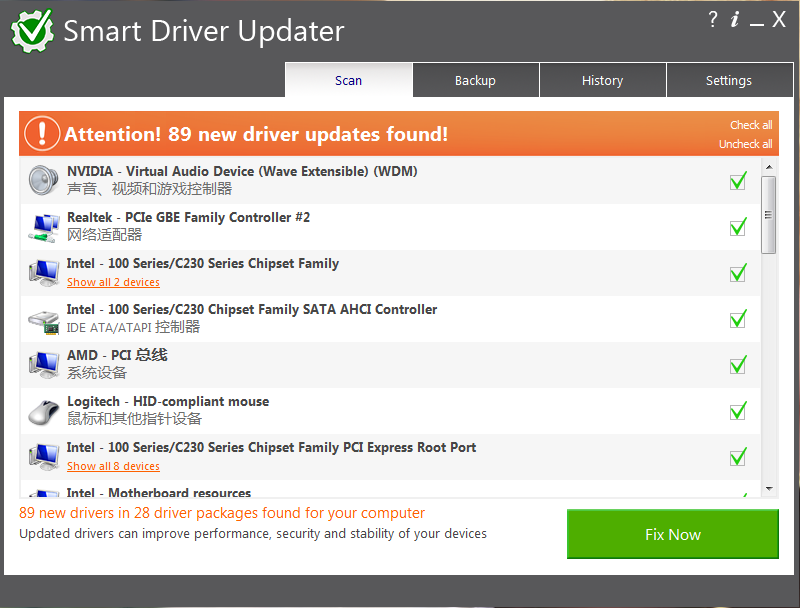The height and width of the screenshot is (608, 800).
Task: Close the window with the X
Action: point(779,19)
